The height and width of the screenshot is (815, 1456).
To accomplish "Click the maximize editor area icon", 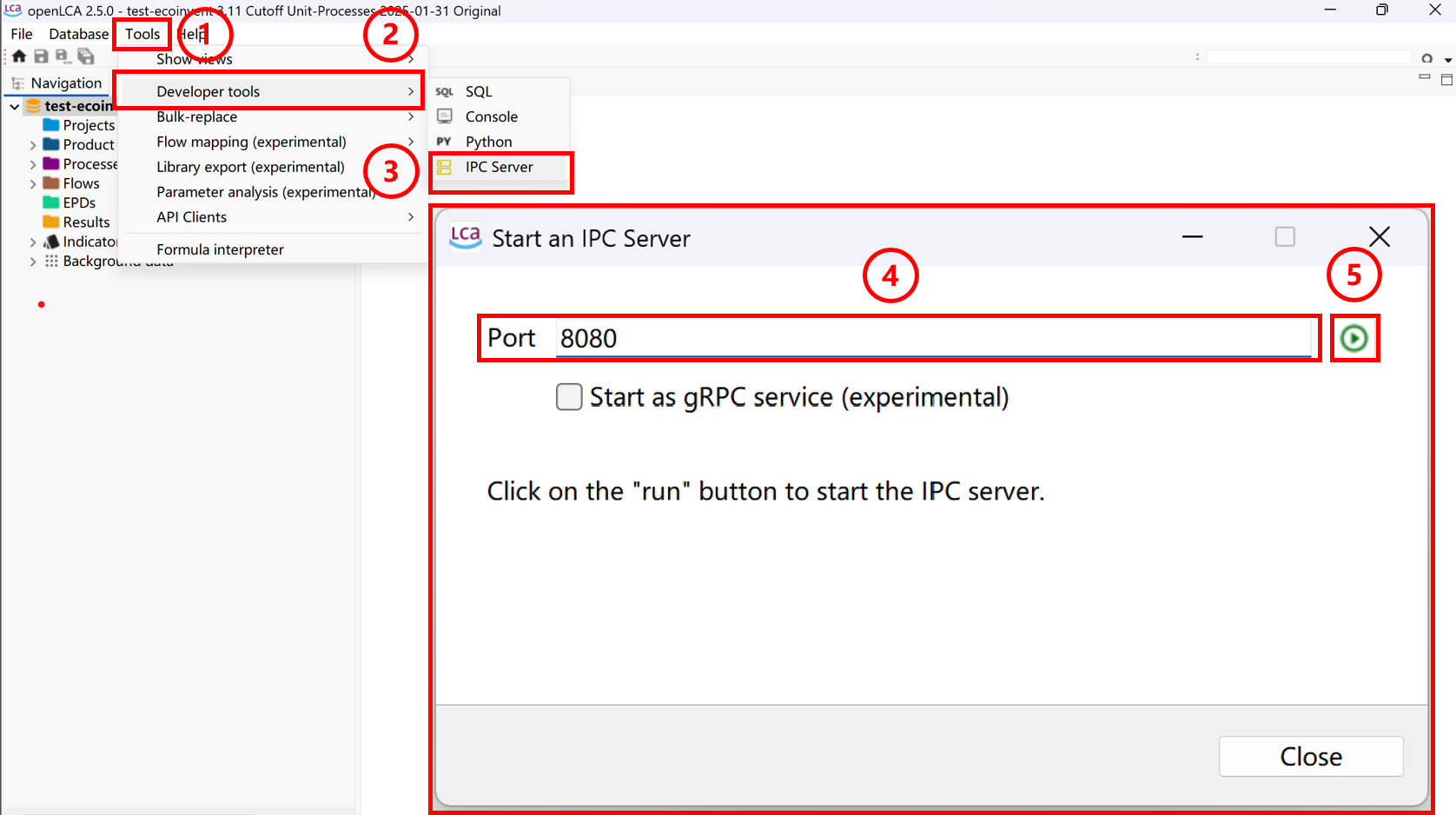I will tap(1447, 78).
